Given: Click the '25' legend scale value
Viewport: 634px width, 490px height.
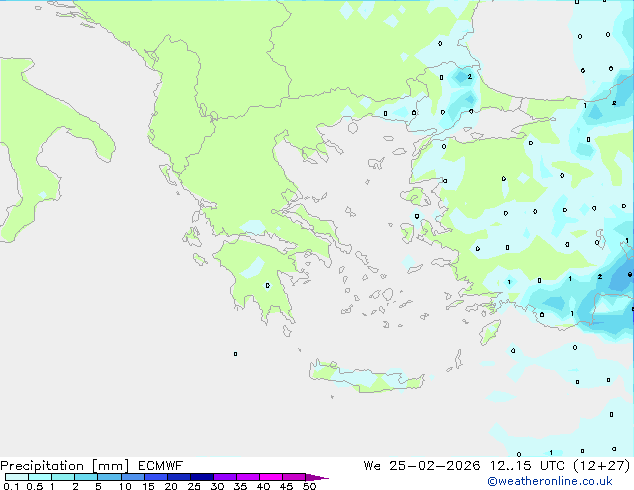Looking at the screenshot, I should coord(194,486).
